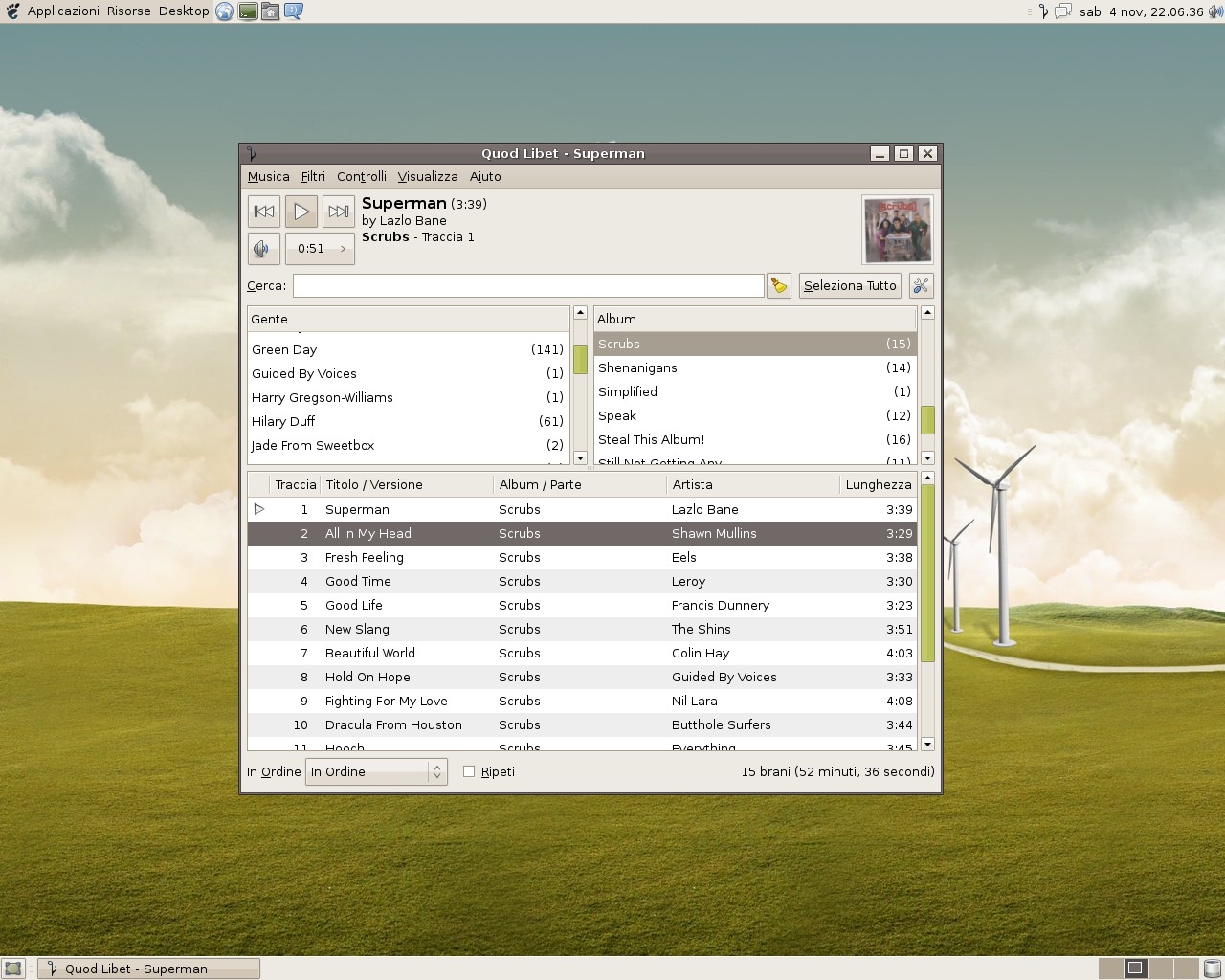Sort songs by Traccia column header
Image resolution: width=1225 pixels, height=980 pixels.
(294, 485)
